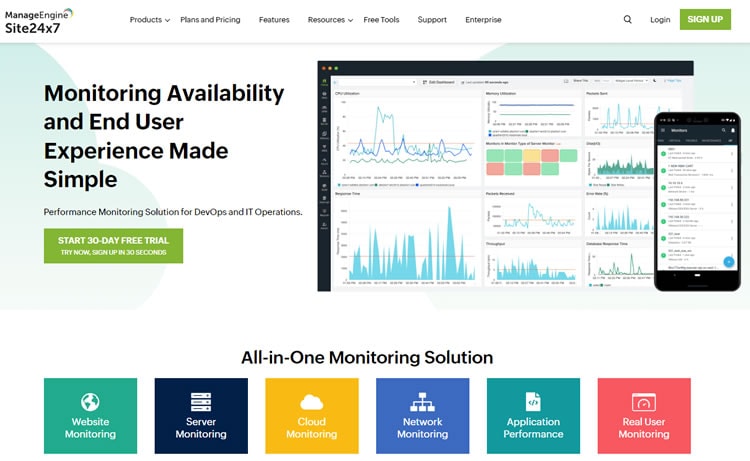The image size is (750, 461).
Task: Click the "All-in-One Monitoring Solution" heading
Action: [x=367, y=358]
